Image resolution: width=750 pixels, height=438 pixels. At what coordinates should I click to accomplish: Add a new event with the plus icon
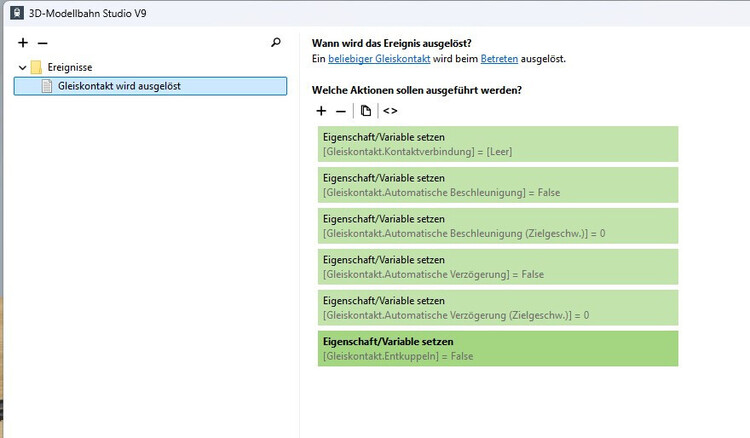23,43
